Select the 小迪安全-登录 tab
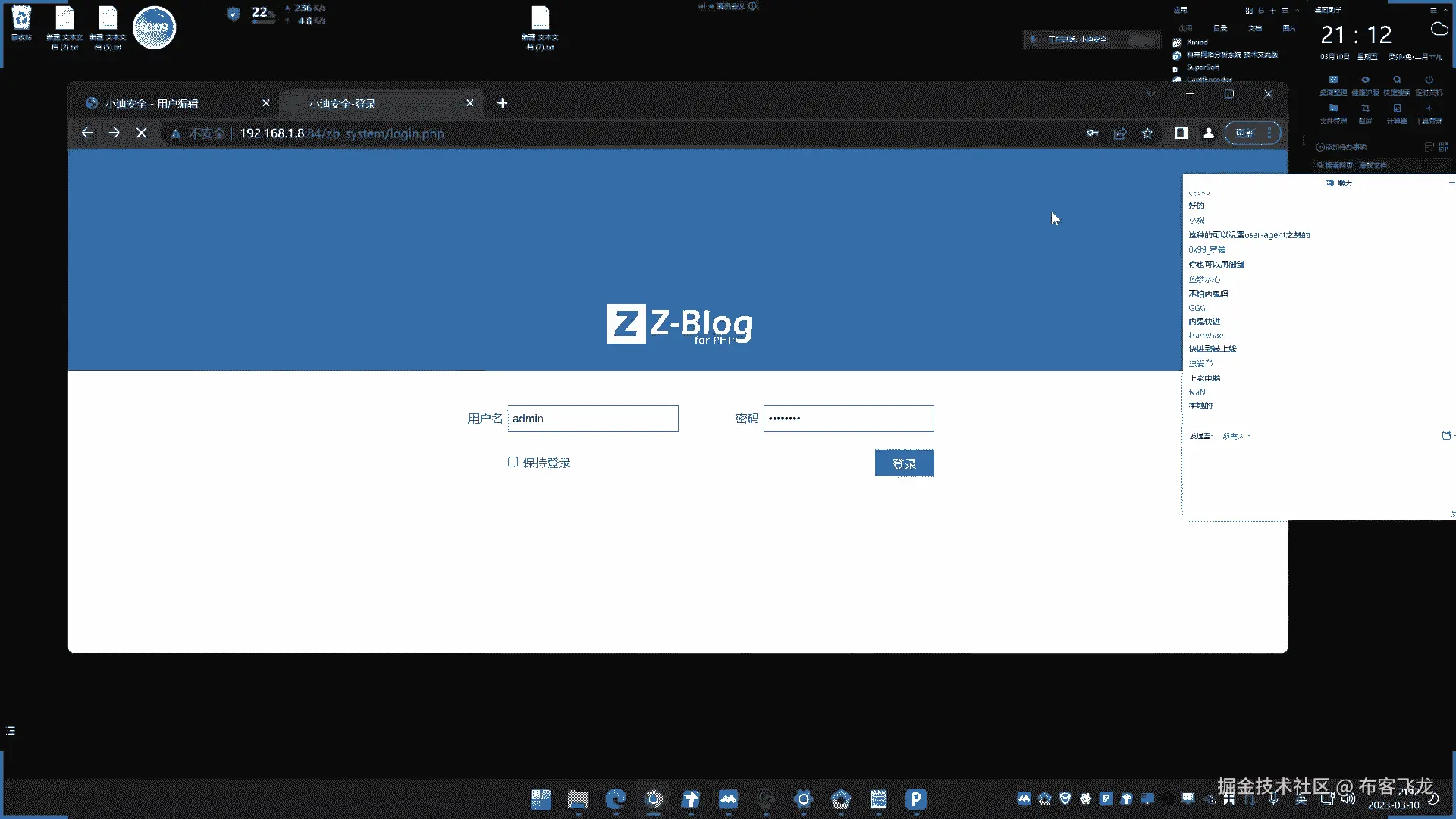This screenshot has width=1456, height=819. [343, 104]
